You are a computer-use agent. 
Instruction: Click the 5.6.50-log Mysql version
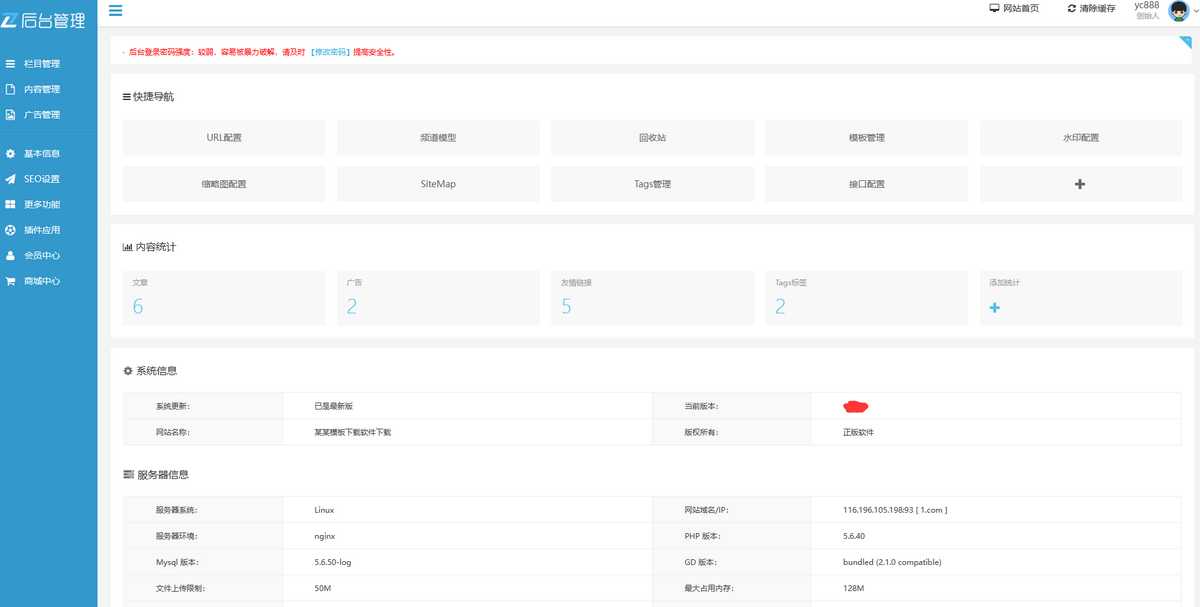coord(333,562)
